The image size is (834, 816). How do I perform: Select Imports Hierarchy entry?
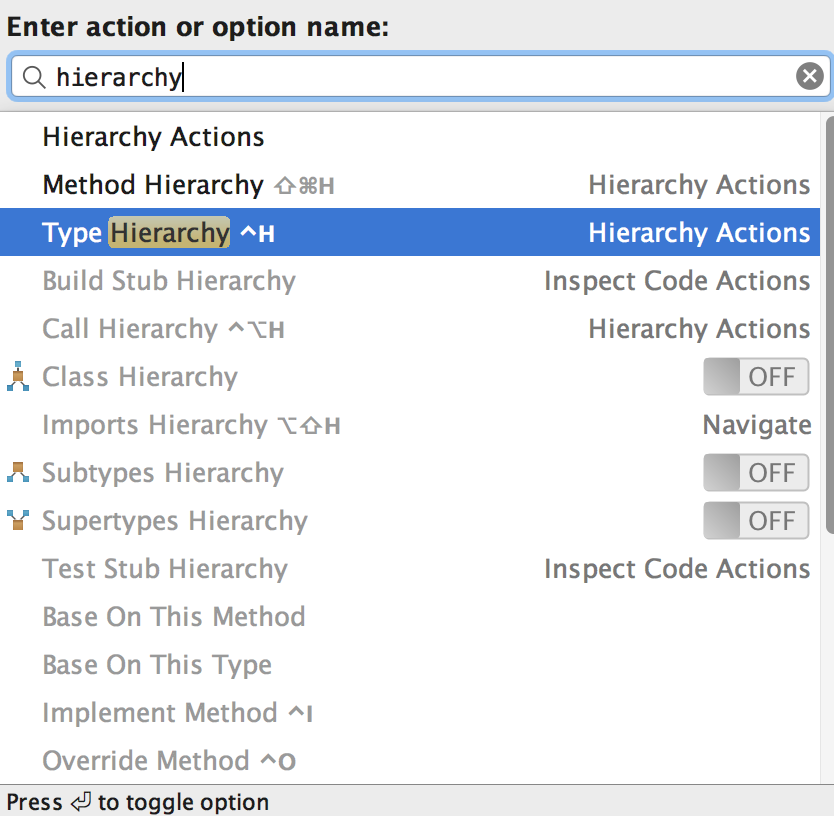click(x=155, y=425)
